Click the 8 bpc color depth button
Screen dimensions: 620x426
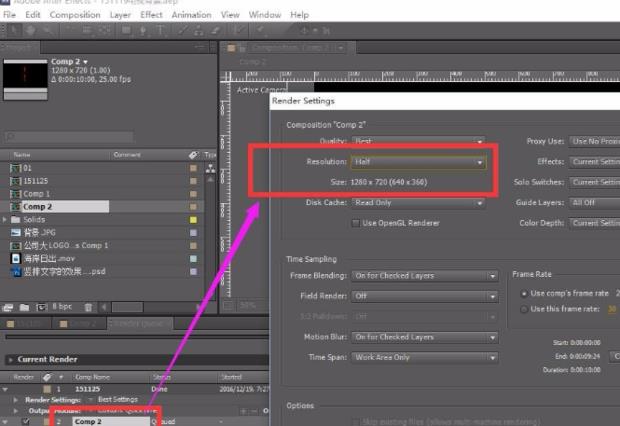pos(62,306)
